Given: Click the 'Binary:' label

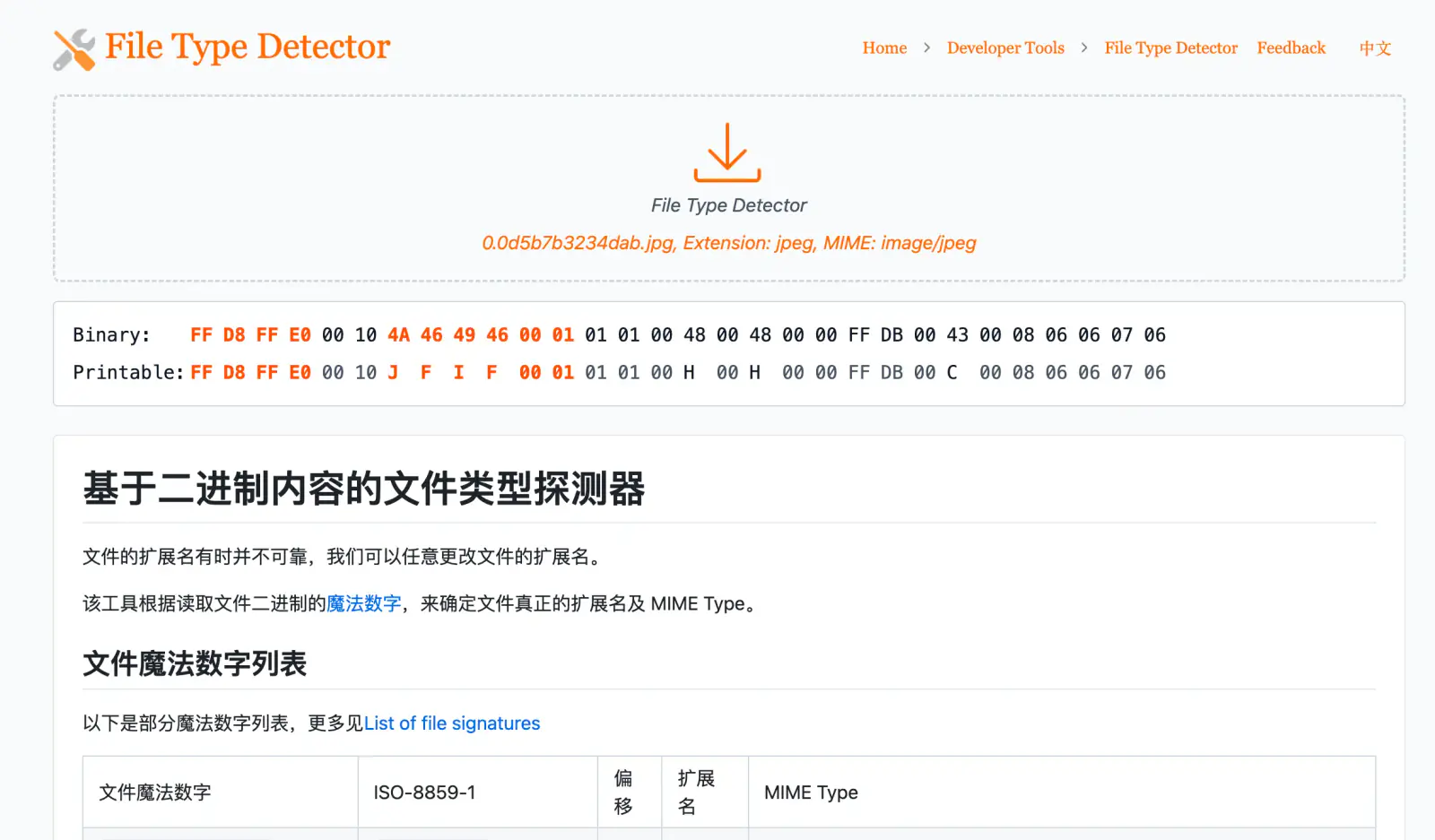Looking at the screenshot, I should click(x=111, y=335).
